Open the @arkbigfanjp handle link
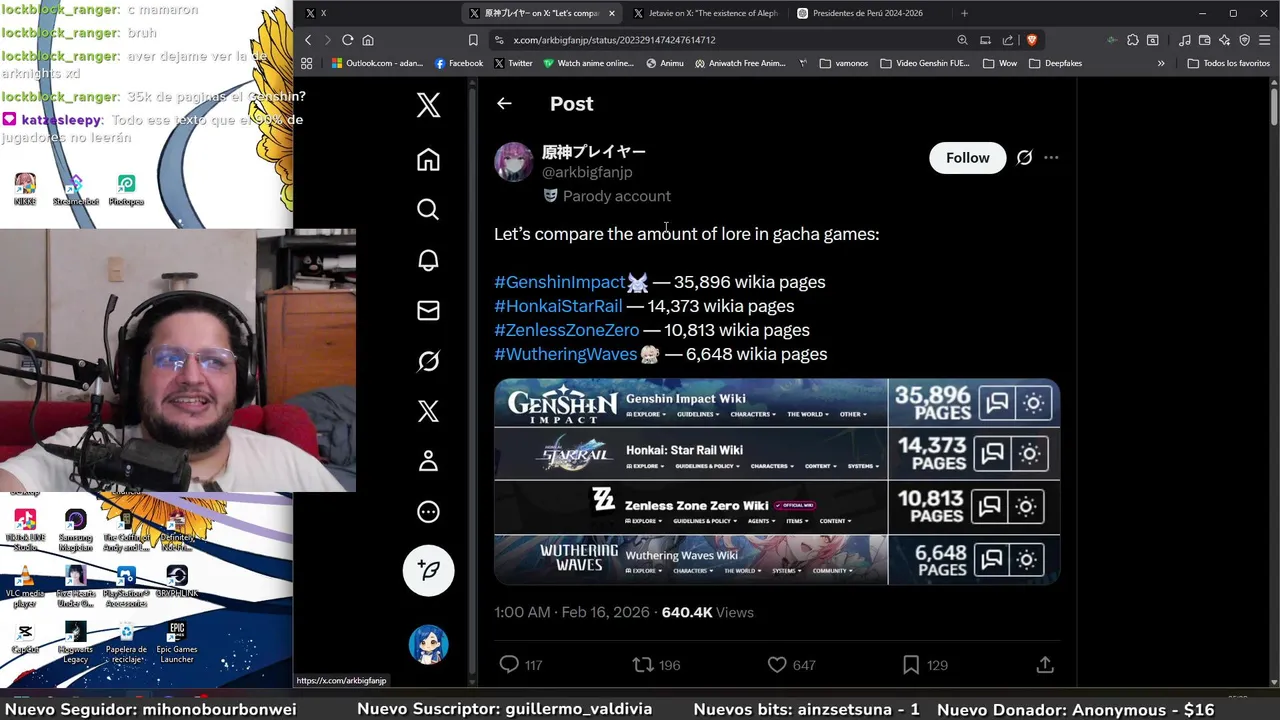The image size is (1280, 720). (x=587, y=172)
